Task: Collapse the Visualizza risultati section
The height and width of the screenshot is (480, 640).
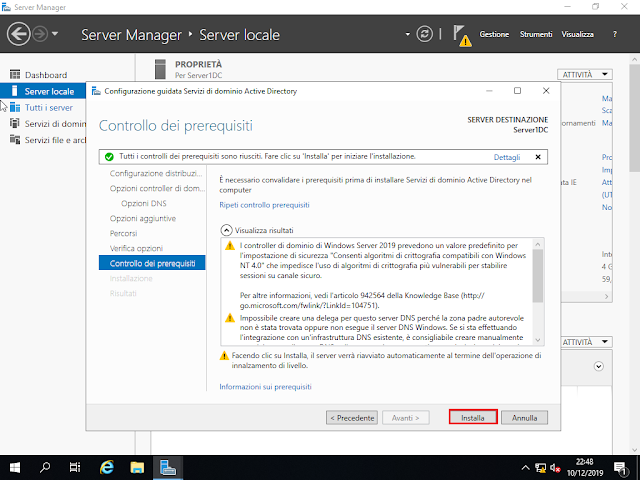Action: coord(226,230)
